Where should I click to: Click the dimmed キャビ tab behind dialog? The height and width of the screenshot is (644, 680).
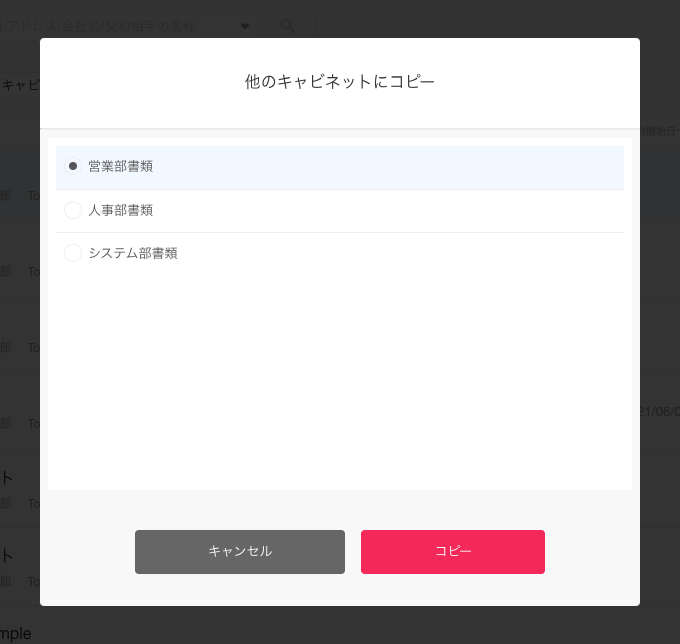(18, 85)
